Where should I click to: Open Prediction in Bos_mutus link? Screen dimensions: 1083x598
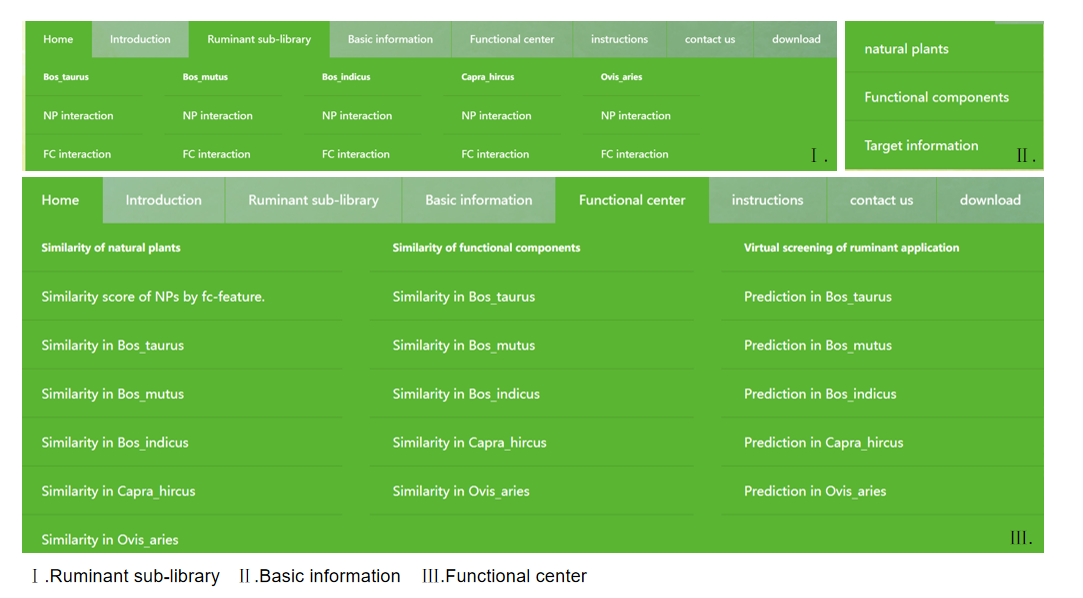[x=818, y=345]
